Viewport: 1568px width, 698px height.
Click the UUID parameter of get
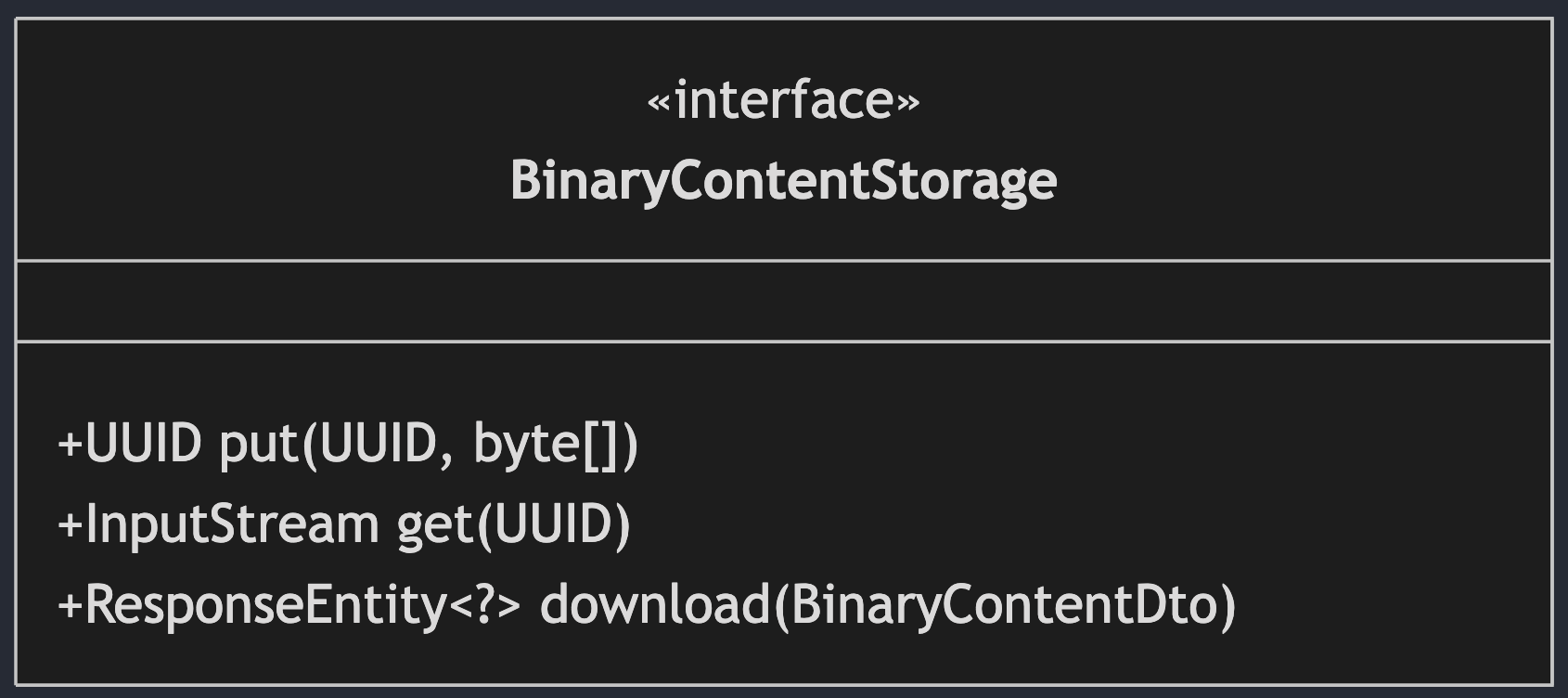553,524
